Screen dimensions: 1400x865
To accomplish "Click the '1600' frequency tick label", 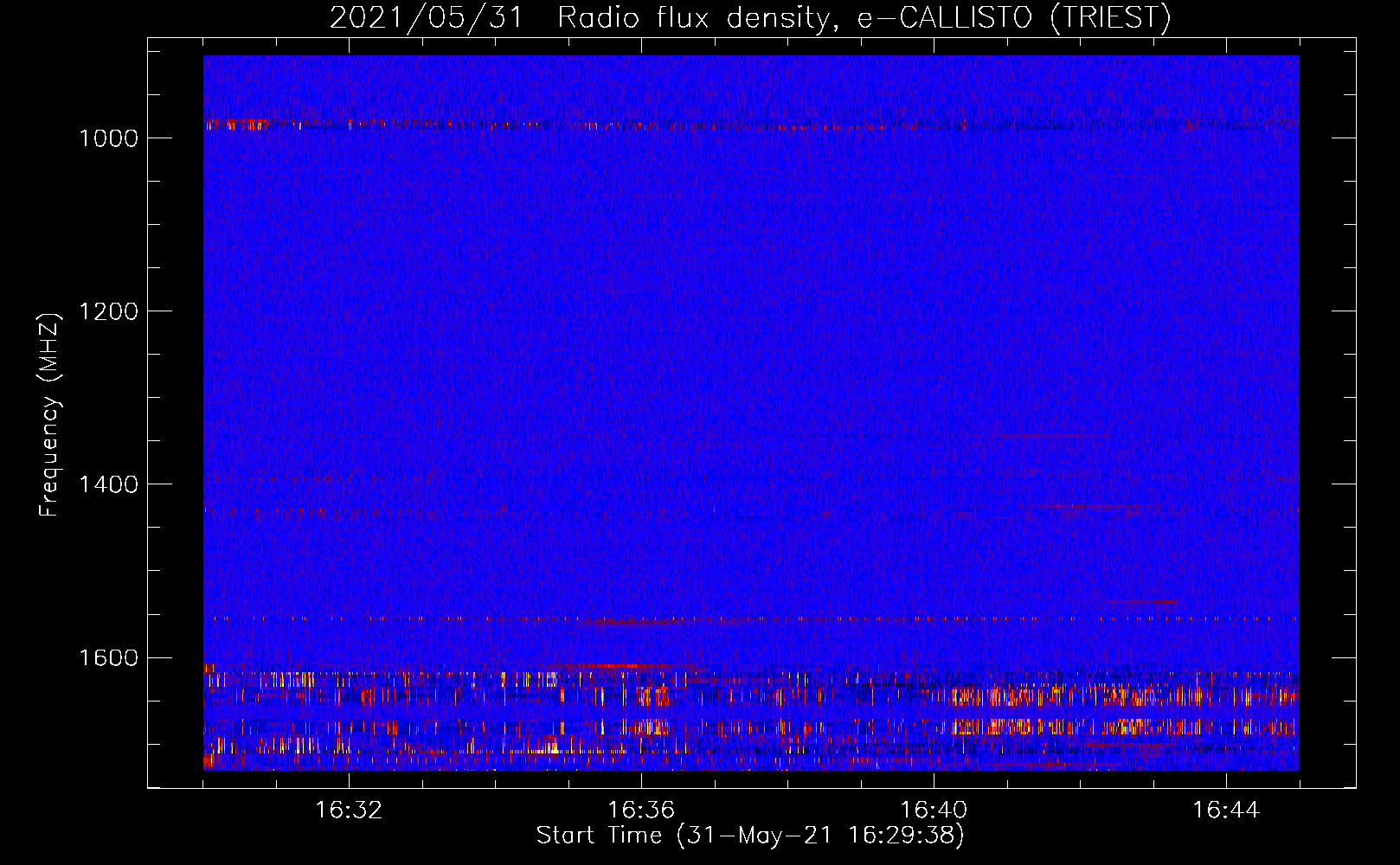I will pos(109,657).
